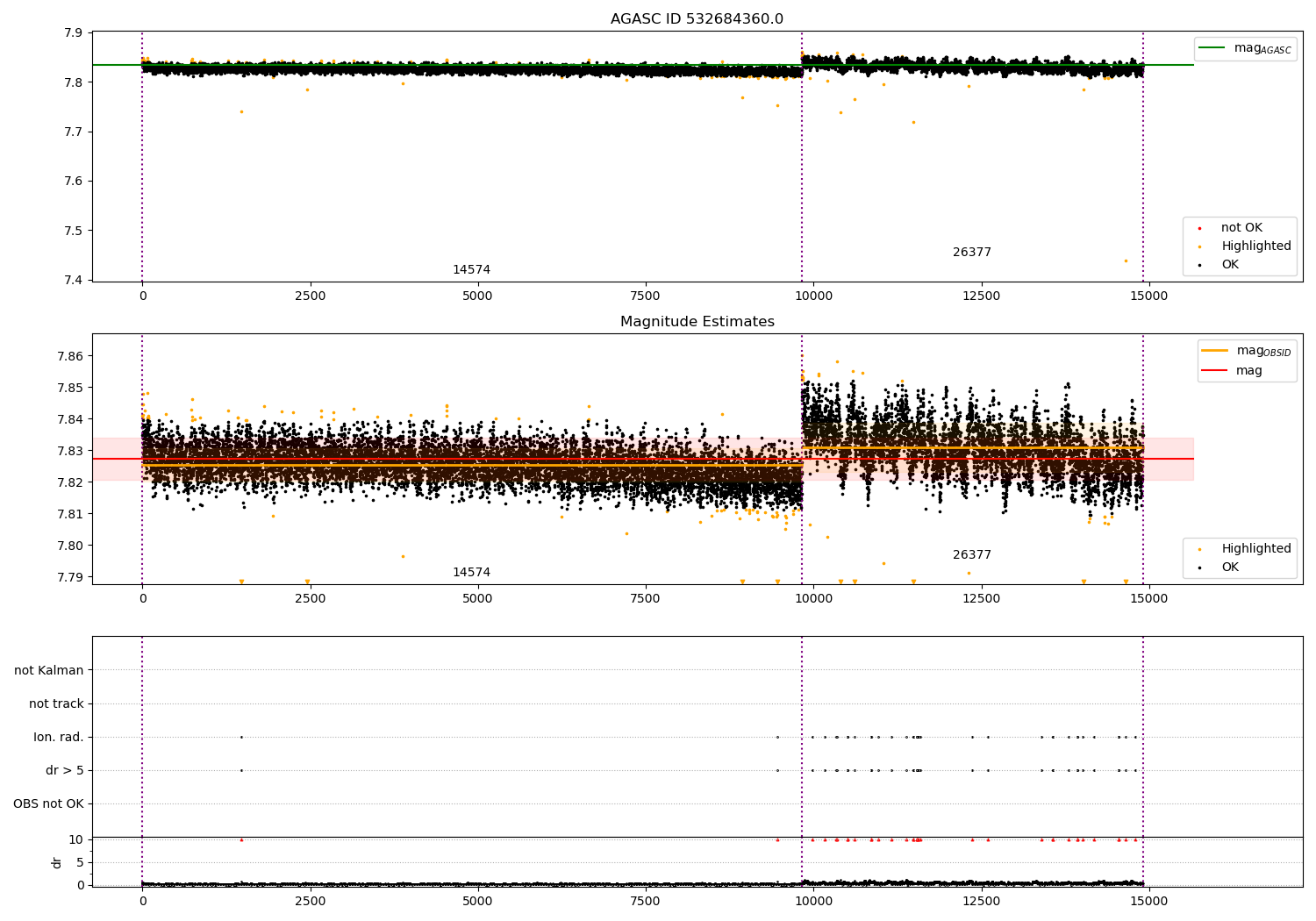Click x-axis tick '12500' under middle plot
1316x921 pixels.
pos(981,599)
